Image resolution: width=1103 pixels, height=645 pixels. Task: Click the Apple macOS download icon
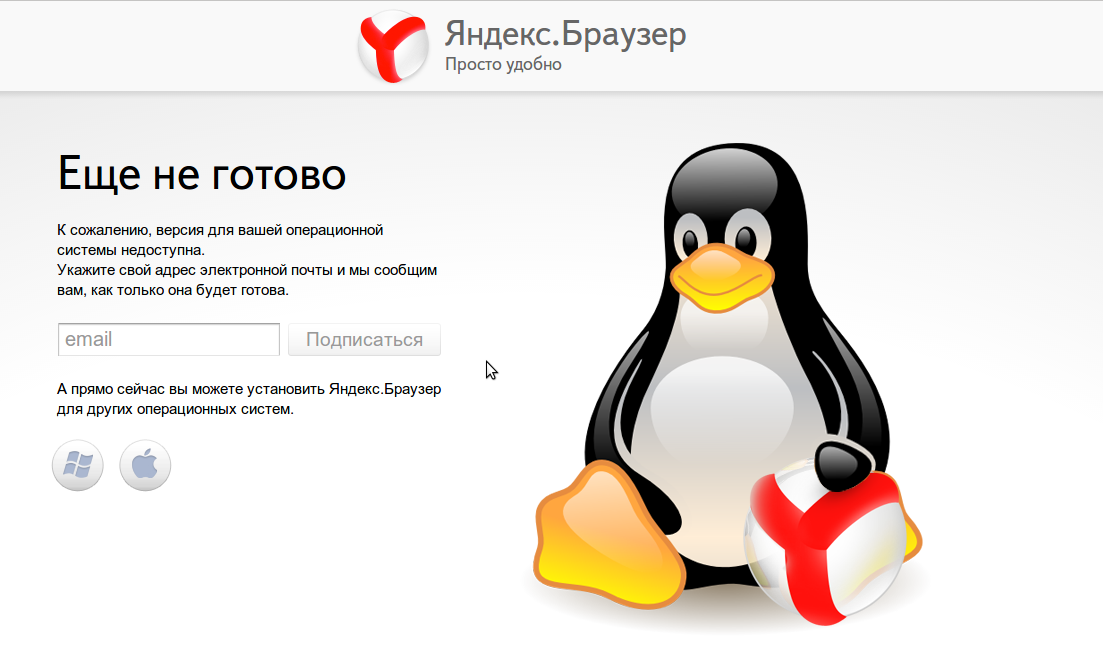pyautogui.click(x=145, y=465)
